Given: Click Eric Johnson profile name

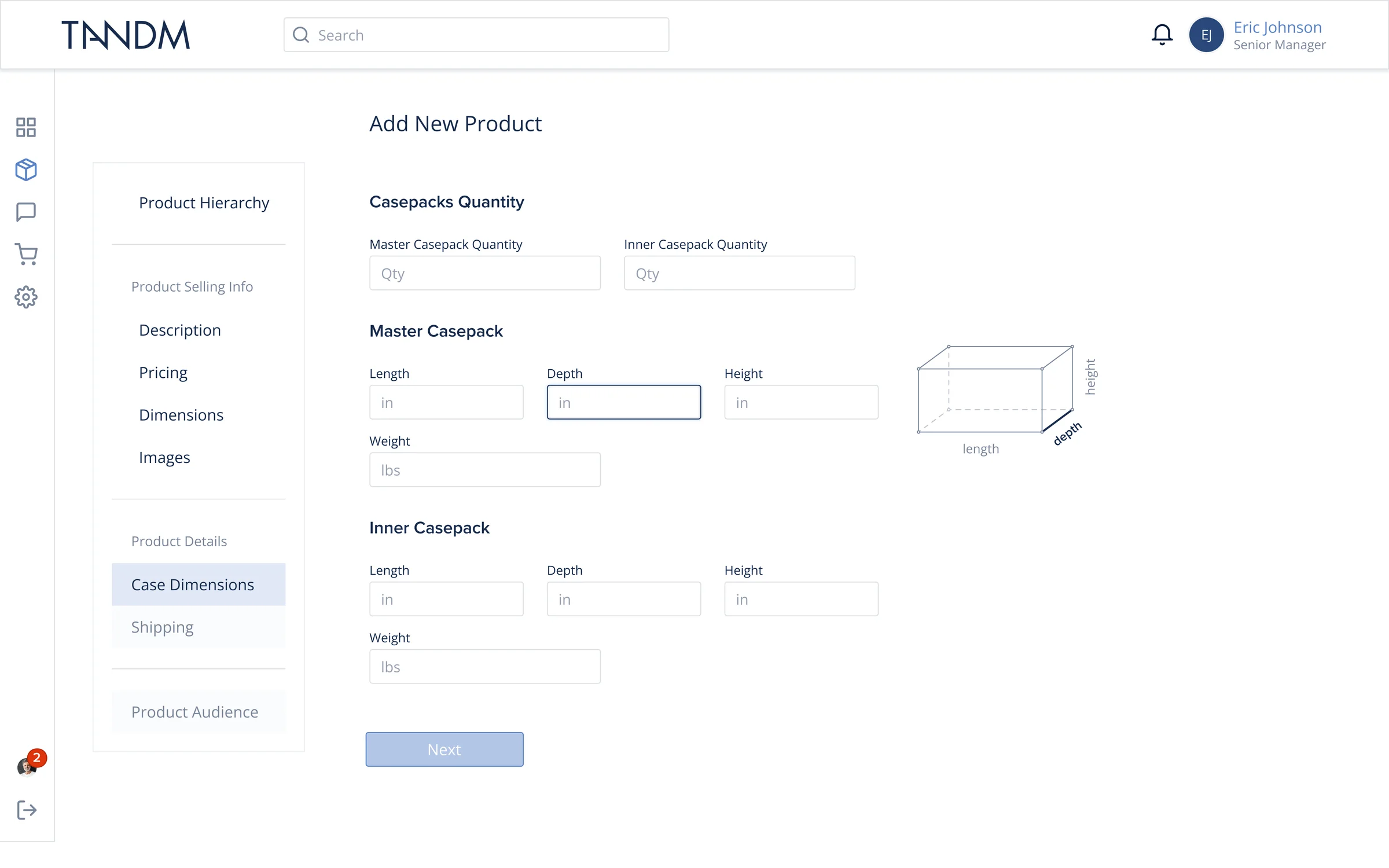Looking at the screenshot, I should click(x=1278, y=27).
